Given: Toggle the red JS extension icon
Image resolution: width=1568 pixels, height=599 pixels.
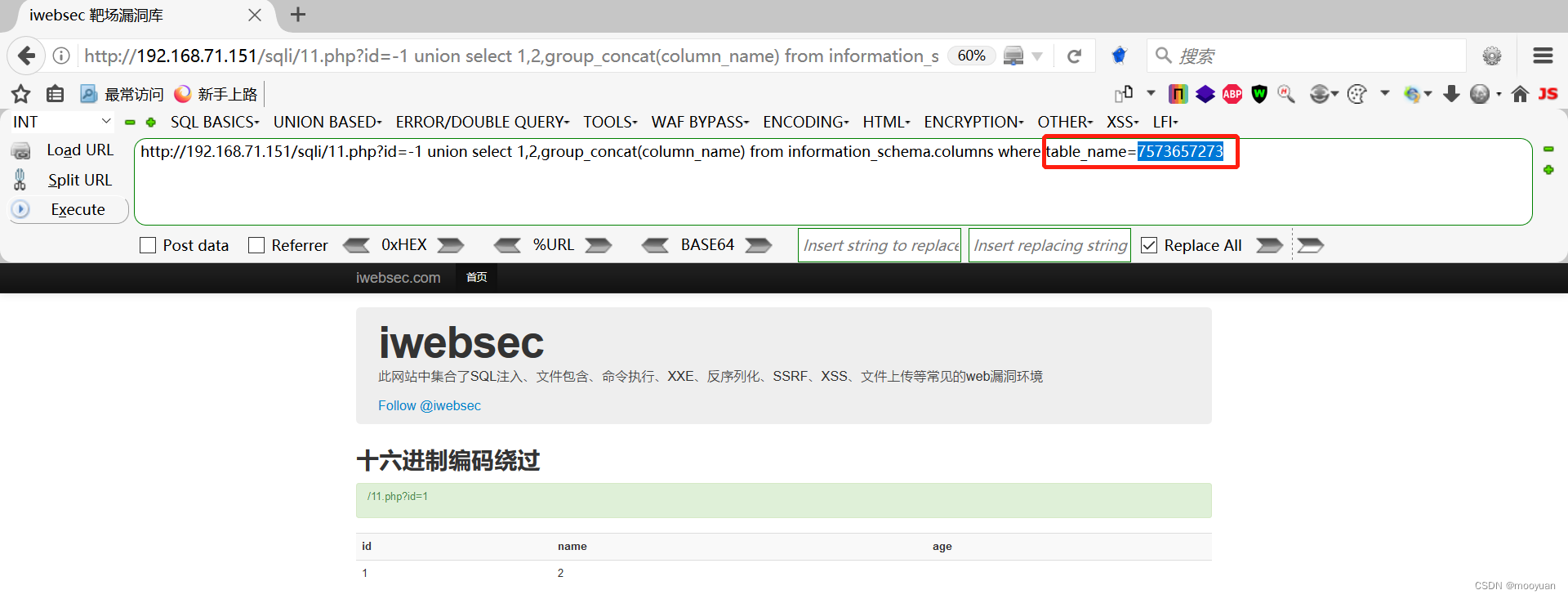Looking at the screenshot, I should pyautogui.click(x=1548, y=94).
